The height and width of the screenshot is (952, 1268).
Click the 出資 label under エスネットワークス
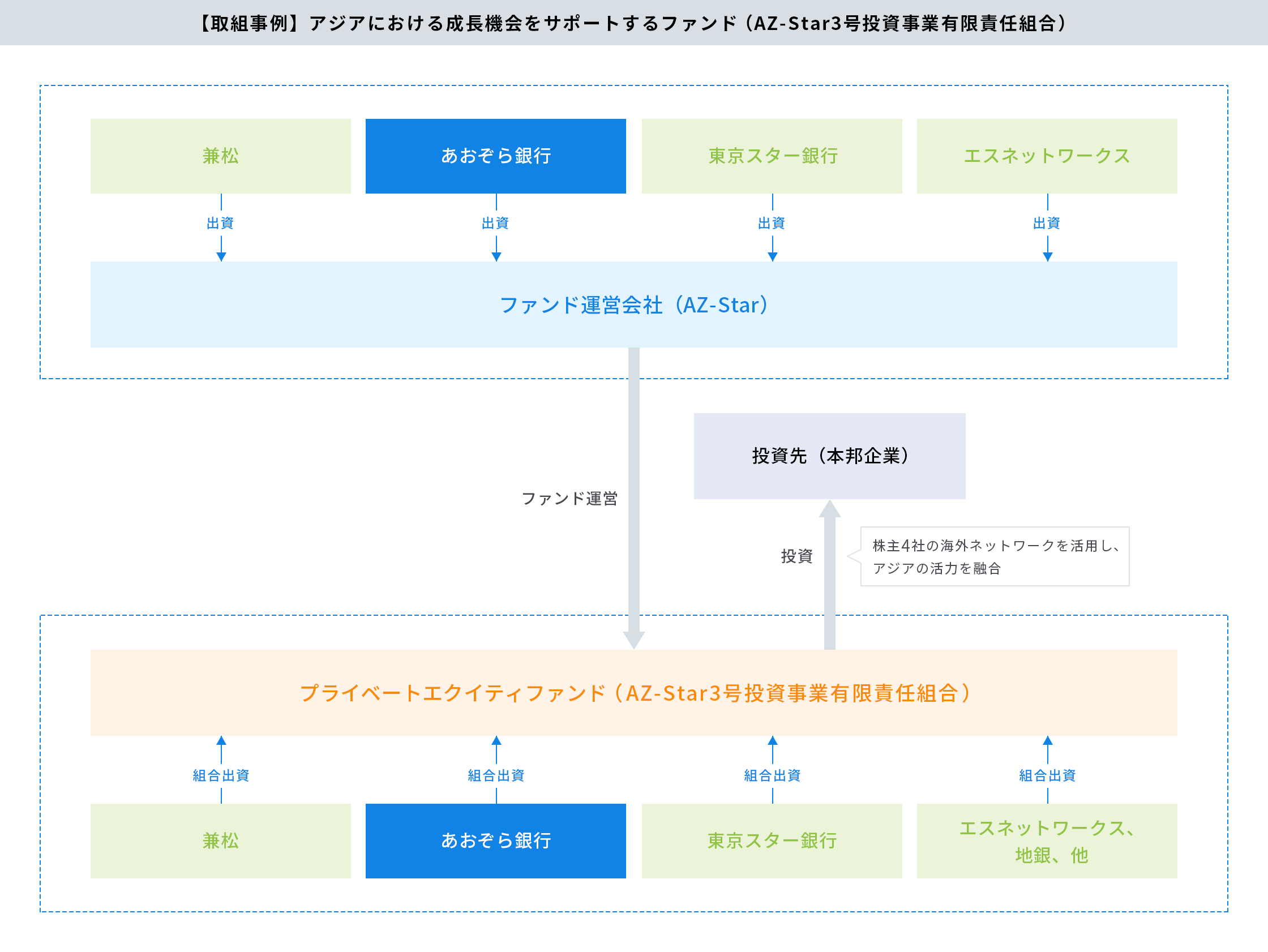tap(1047, 223)
